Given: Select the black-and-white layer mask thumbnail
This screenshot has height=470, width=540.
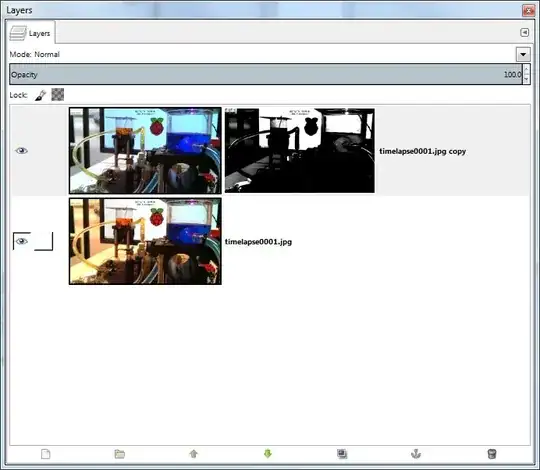Looking at the screenshot, I should tap(300, 150).
